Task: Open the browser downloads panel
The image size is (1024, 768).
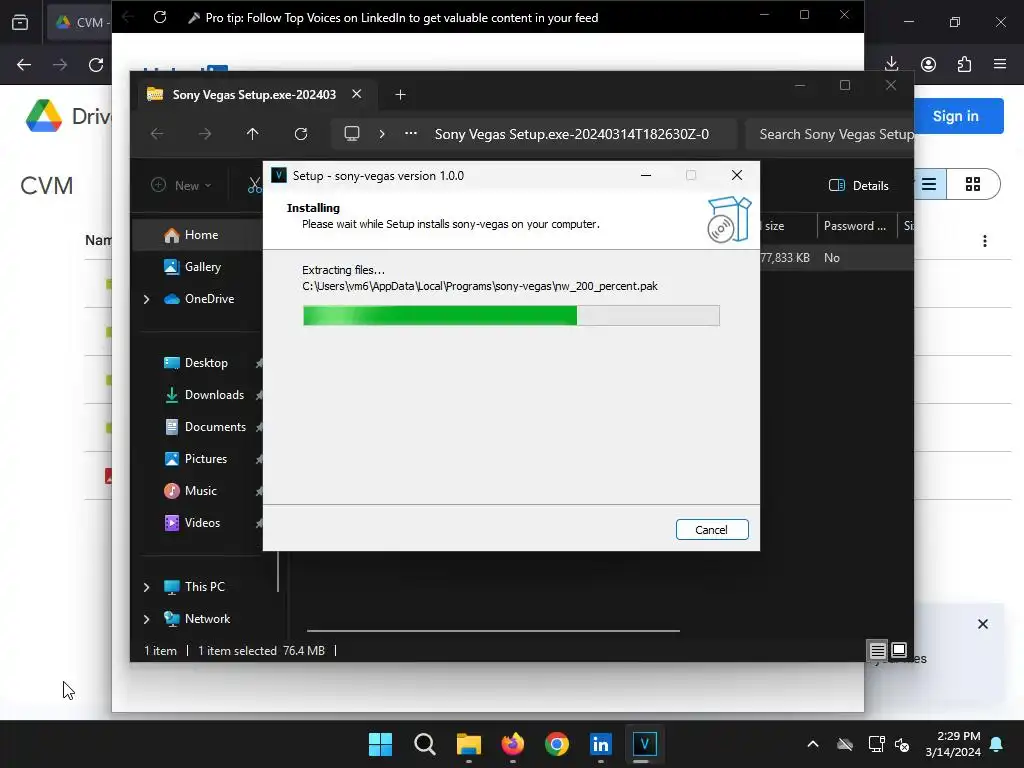Action: [x=891, y=64]
